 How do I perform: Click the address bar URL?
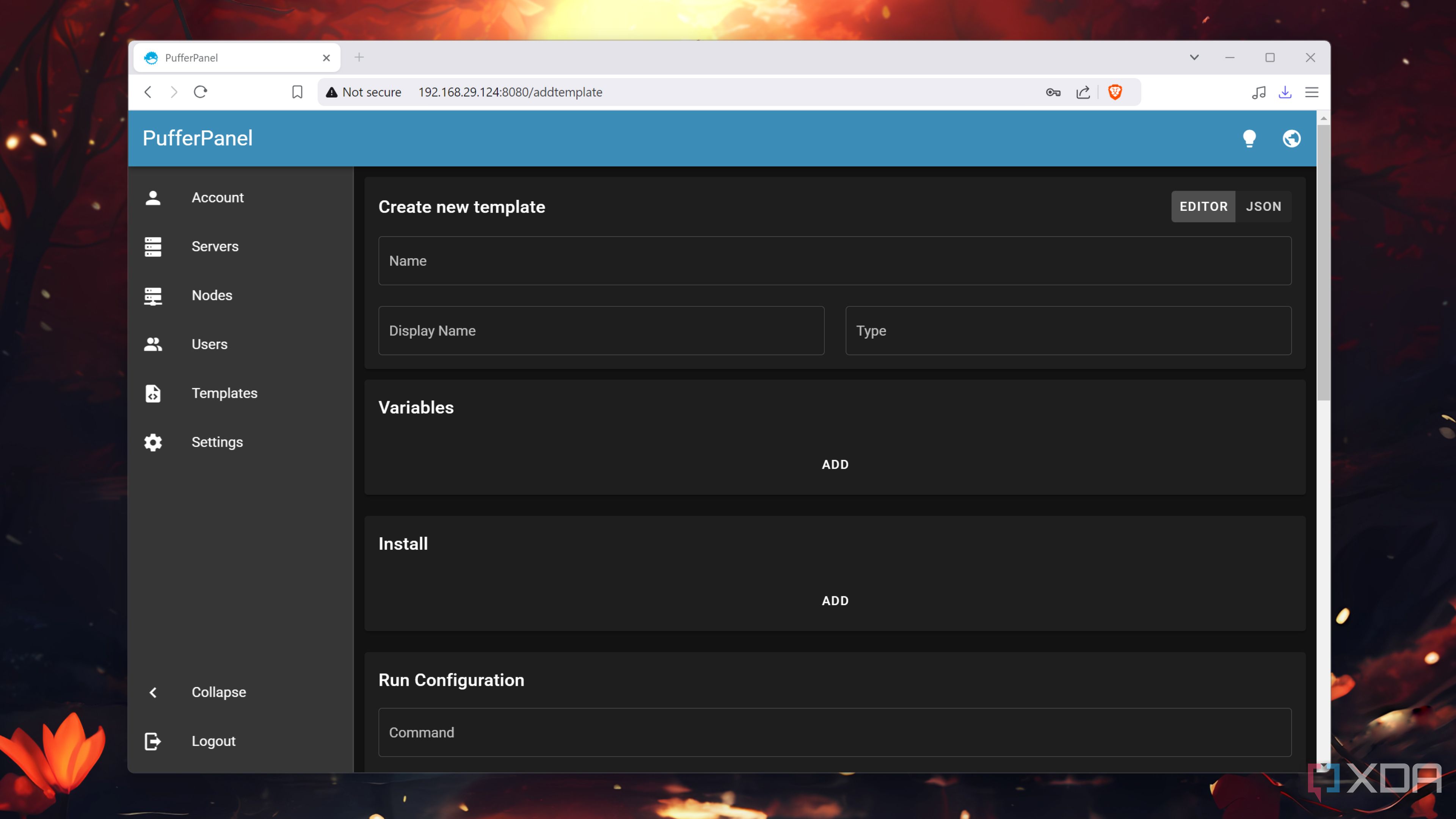click(x=510, y=92)
